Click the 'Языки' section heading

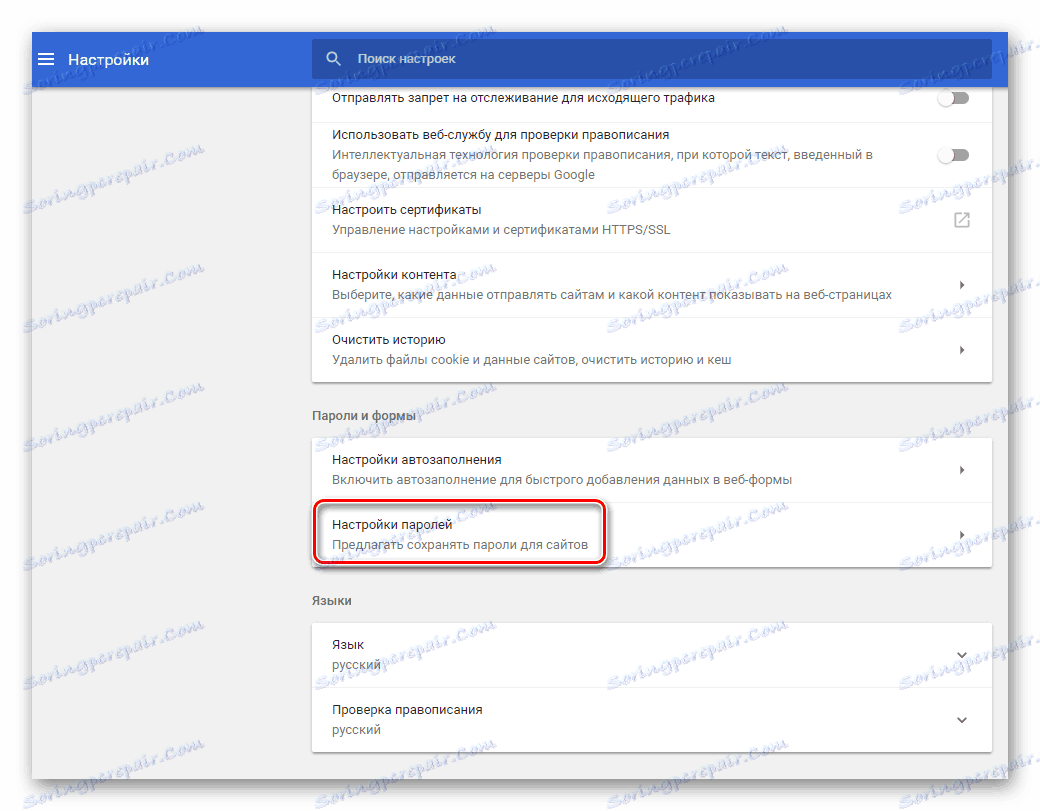pos(332,601)
